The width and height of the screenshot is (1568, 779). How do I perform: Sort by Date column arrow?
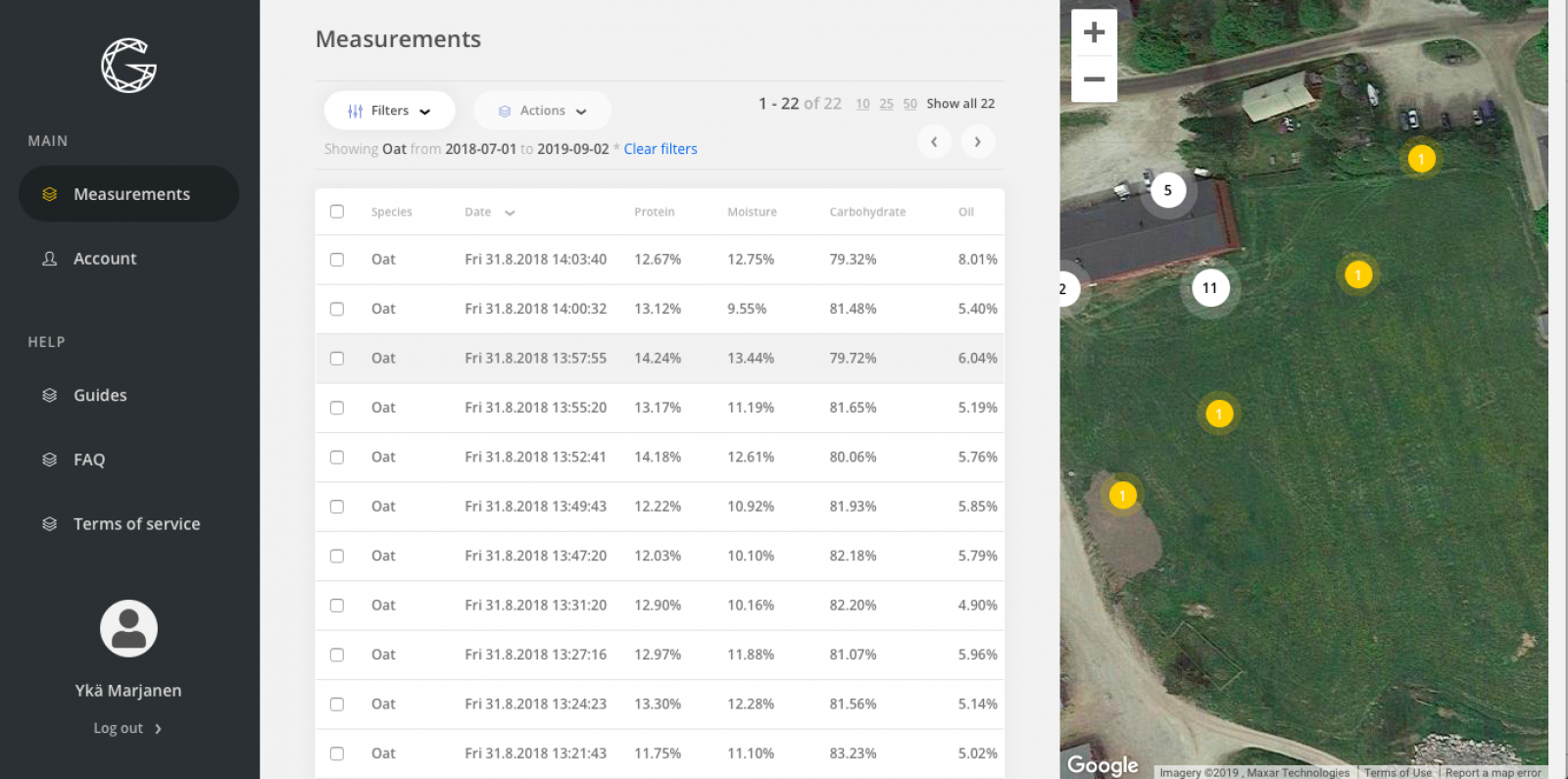(x=510, y=213)
